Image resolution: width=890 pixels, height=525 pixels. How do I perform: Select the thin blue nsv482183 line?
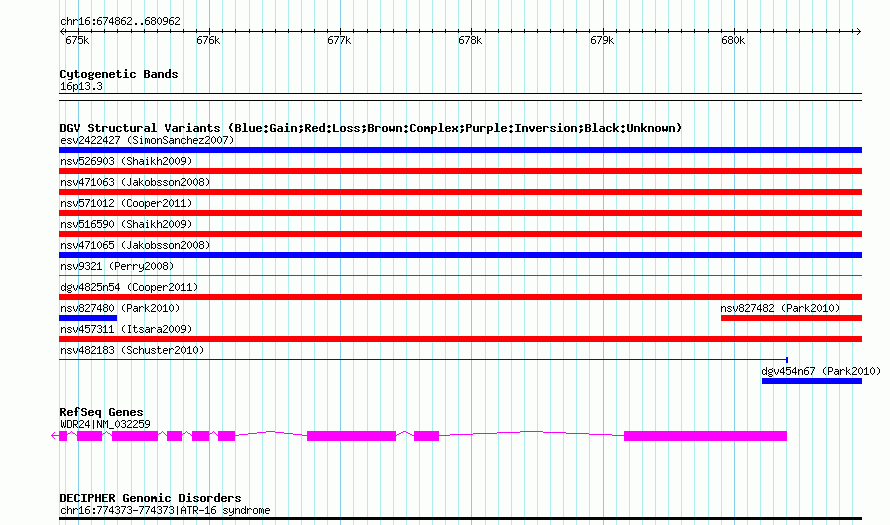[423, 360]
